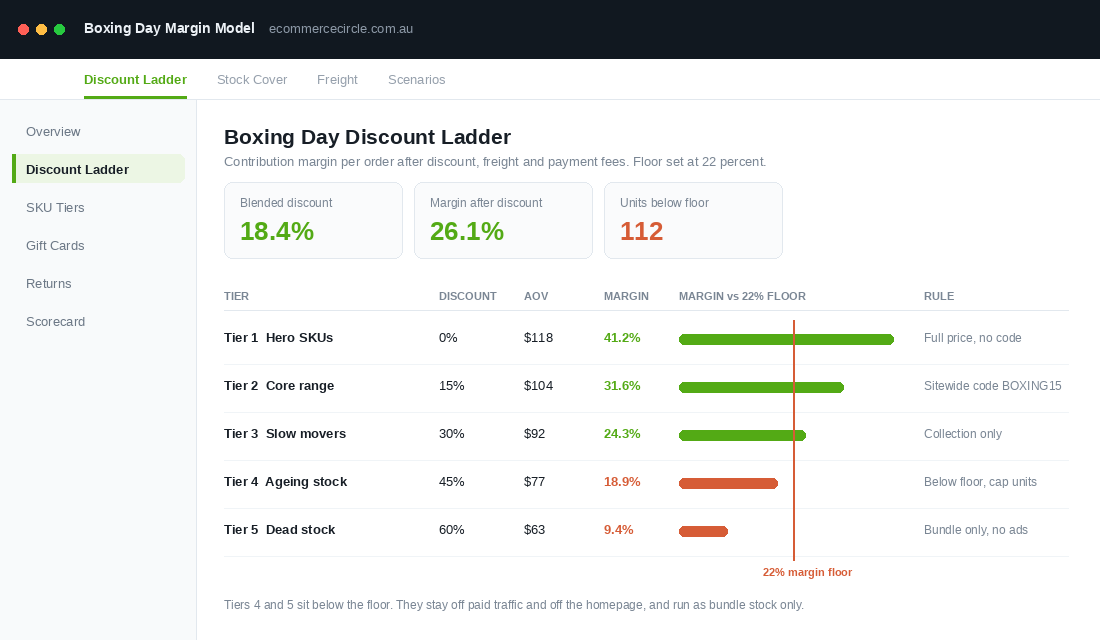Click the Collection only rule

tap(962, 434)
